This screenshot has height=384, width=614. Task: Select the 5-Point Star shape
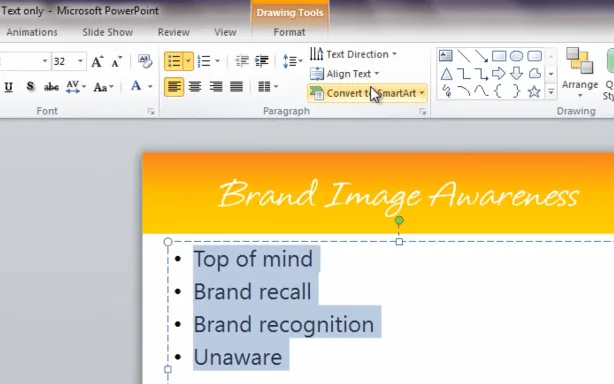pos(534,92)
